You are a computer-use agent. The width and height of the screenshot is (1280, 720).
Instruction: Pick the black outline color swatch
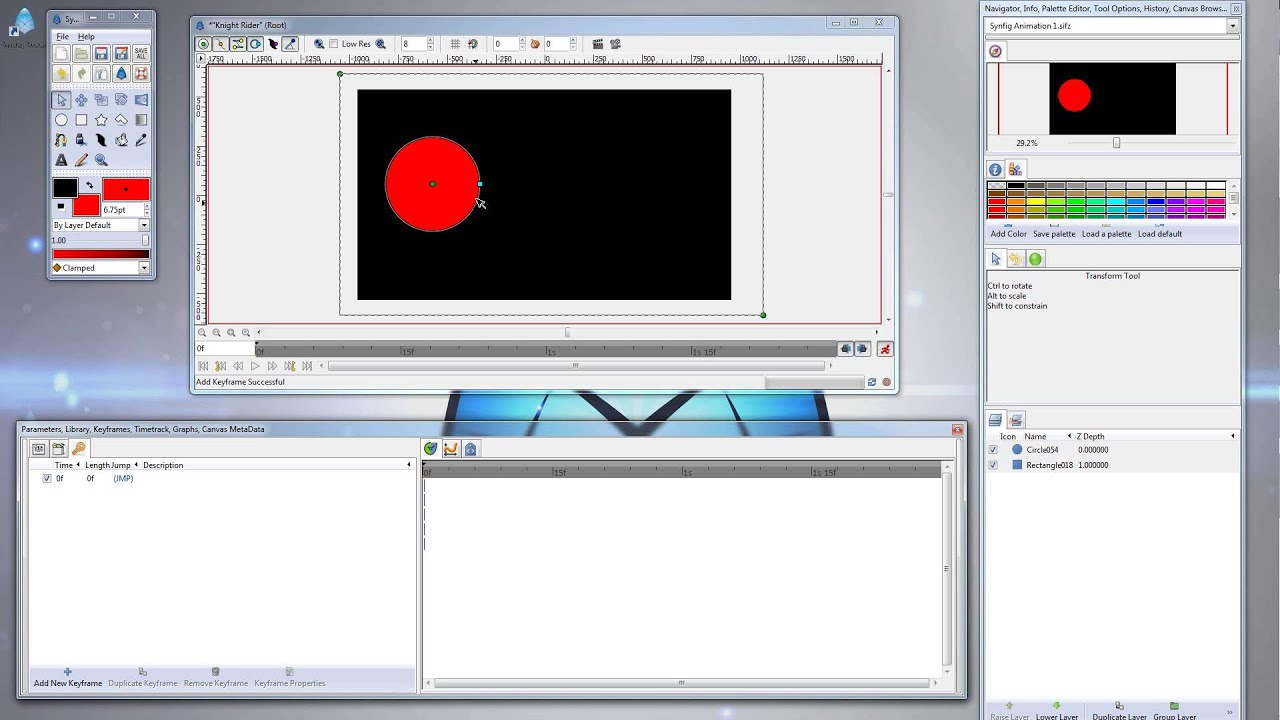coord(65,188)
